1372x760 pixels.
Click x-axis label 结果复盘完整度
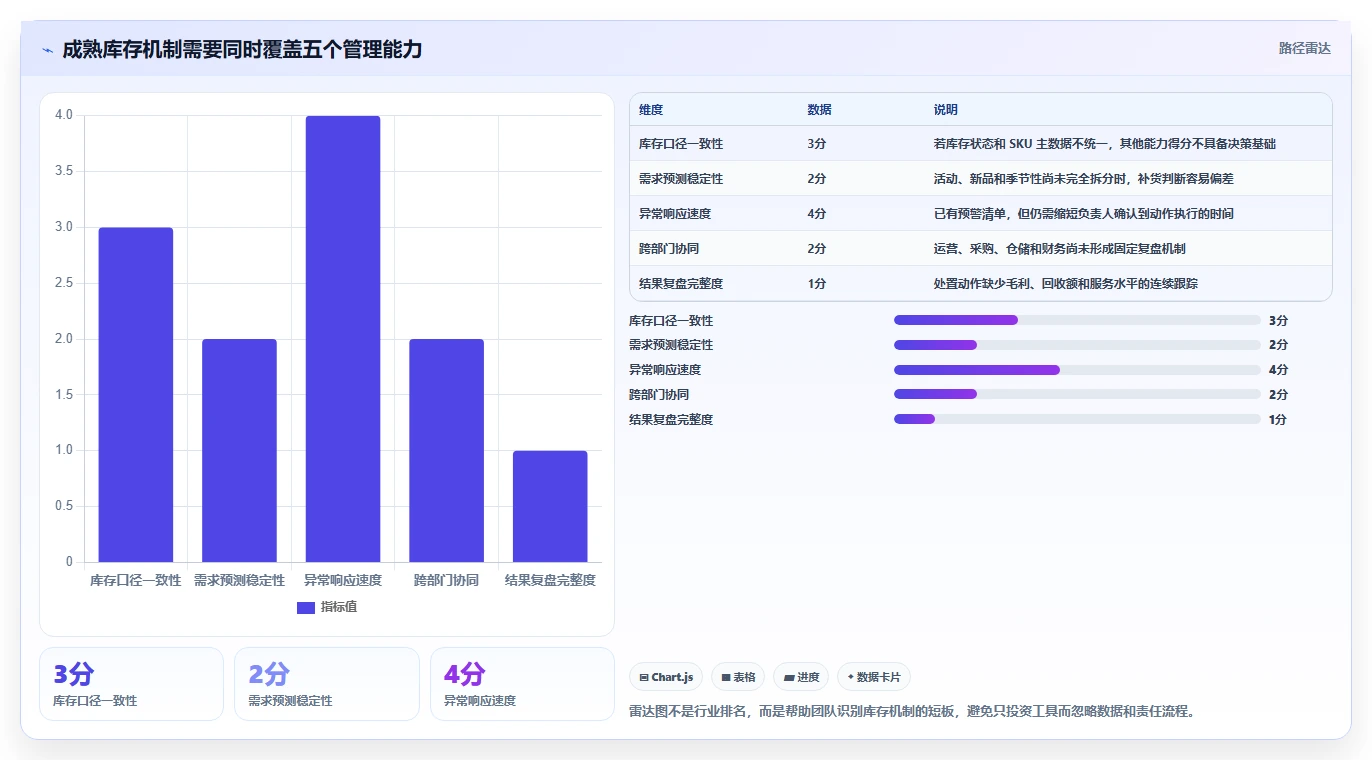coord(550,580)
